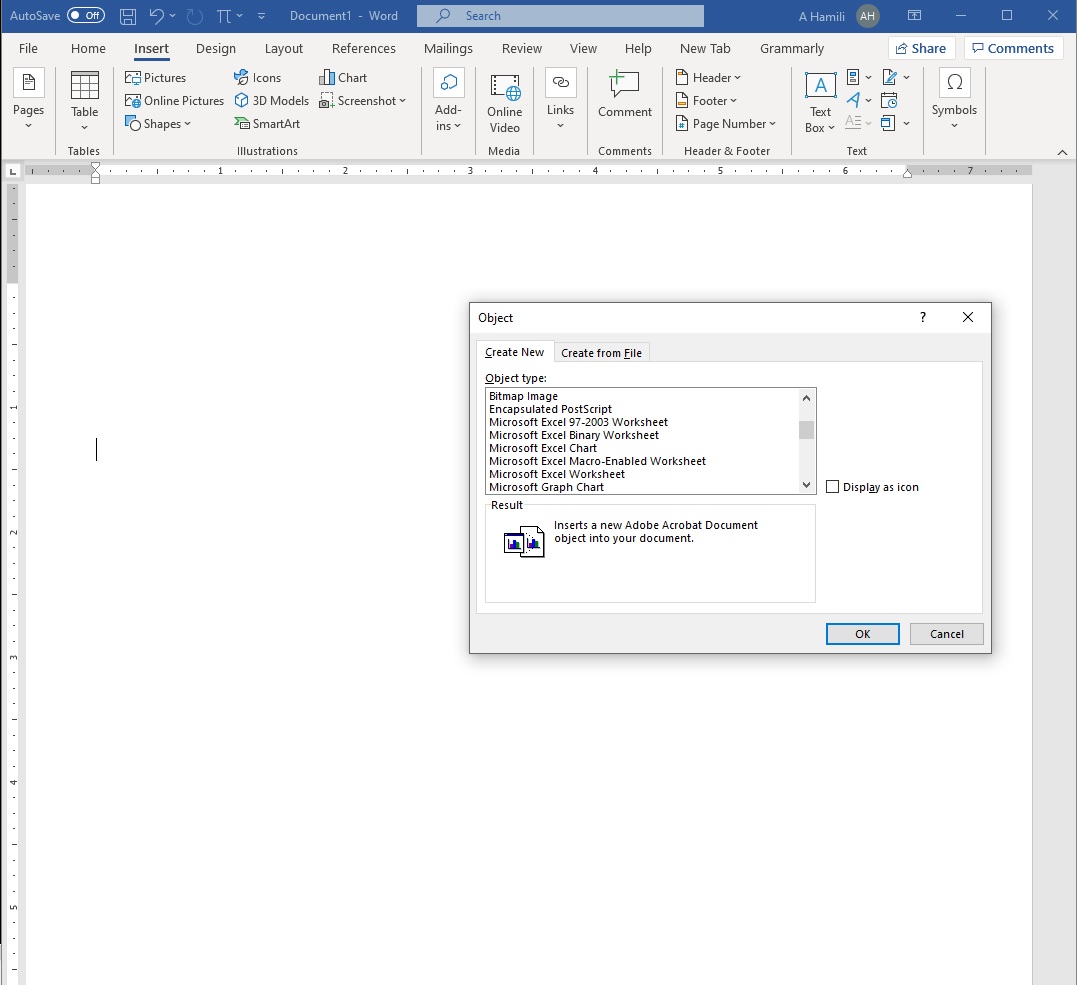The height and width of the screenshot is (985, 1077).
Task: Cancel the Object dialog
Action: (946, 634)
